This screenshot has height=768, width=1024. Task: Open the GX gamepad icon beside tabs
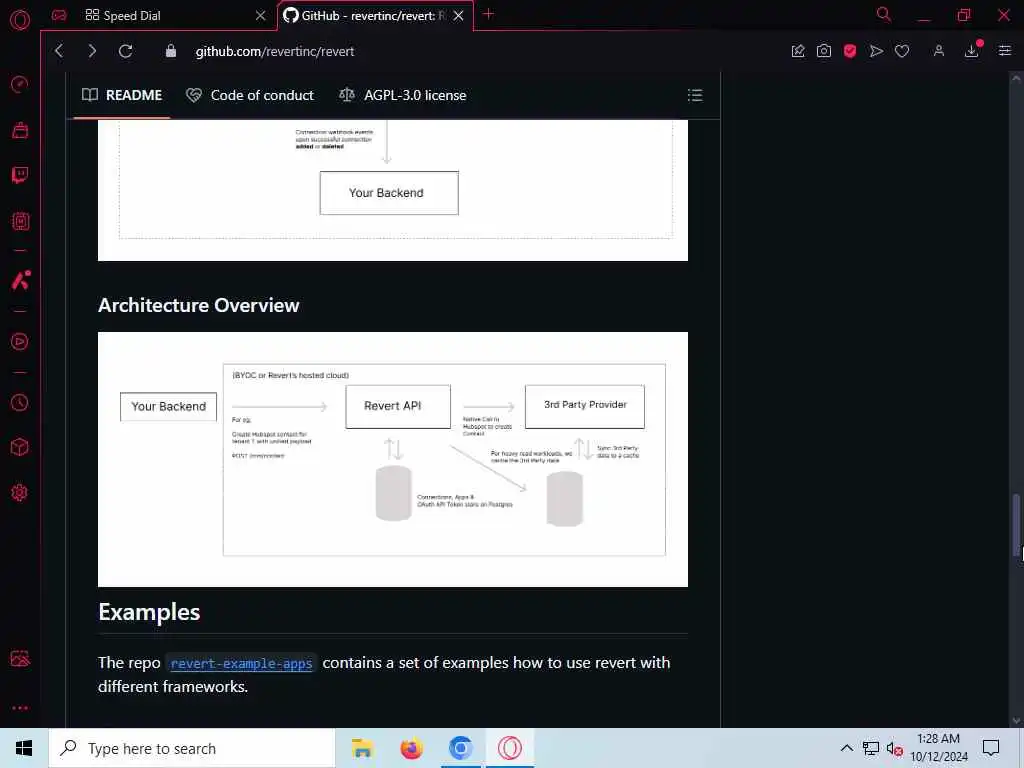point(59,15)
